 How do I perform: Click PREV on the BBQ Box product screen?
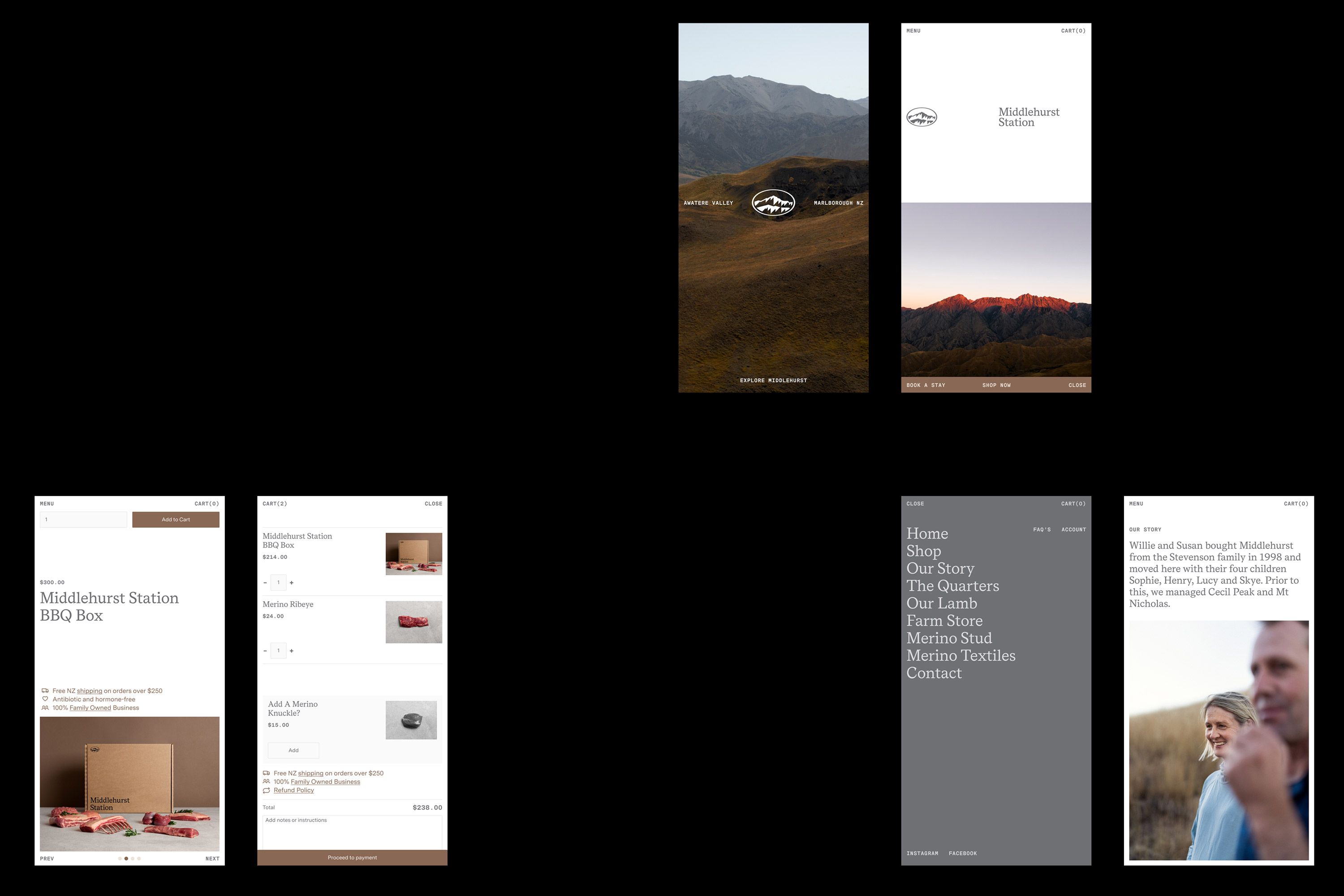[47, 858]
